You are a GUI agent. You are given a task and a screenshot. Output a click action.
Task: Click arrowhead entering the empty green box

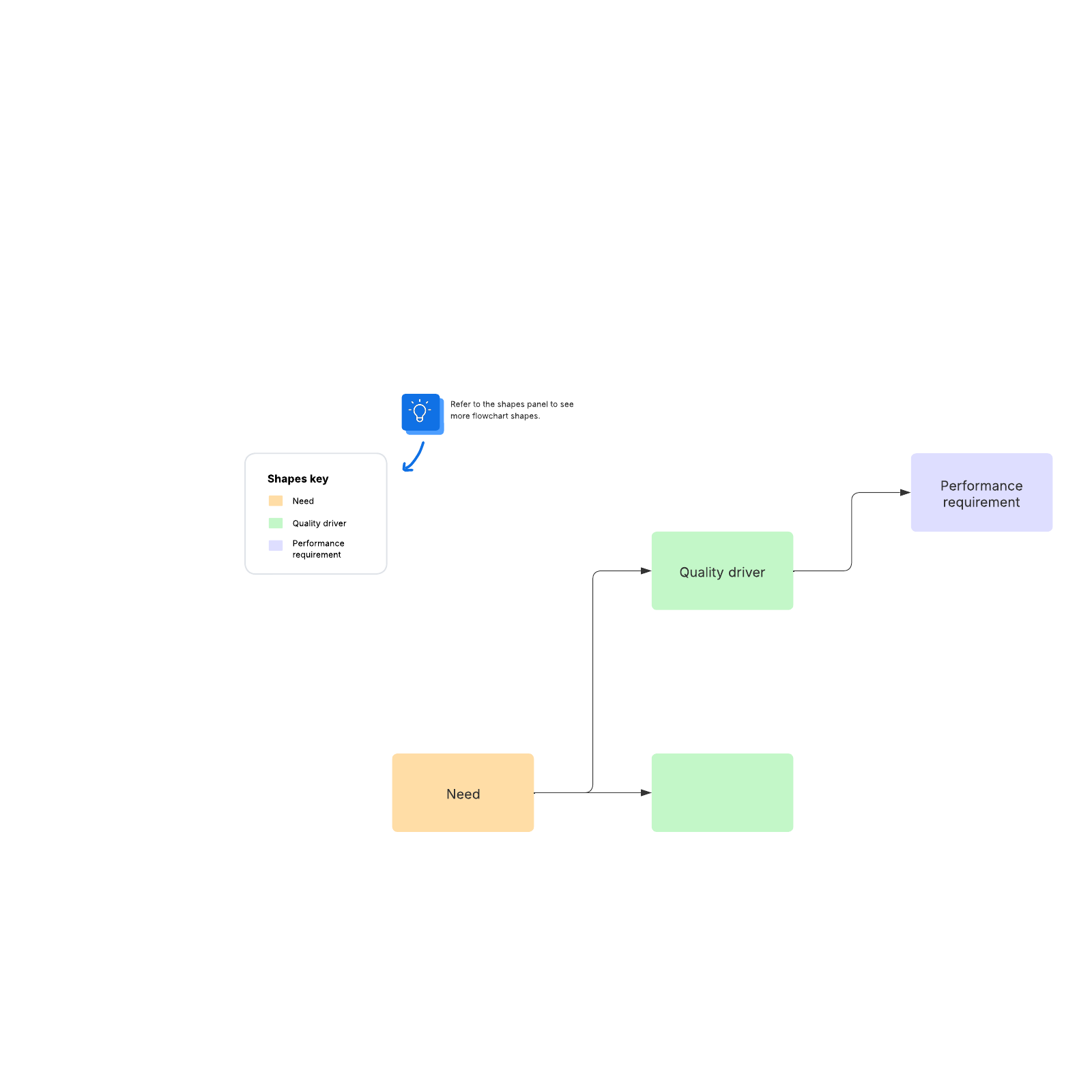[x=646, y=792]
